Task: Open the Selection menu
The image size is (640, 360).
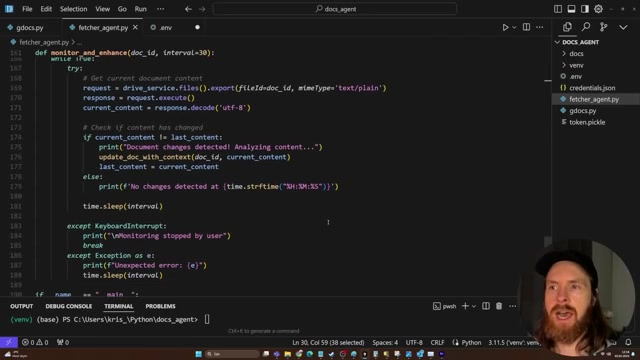Action: pyautogui.click(x=73, y=9)
